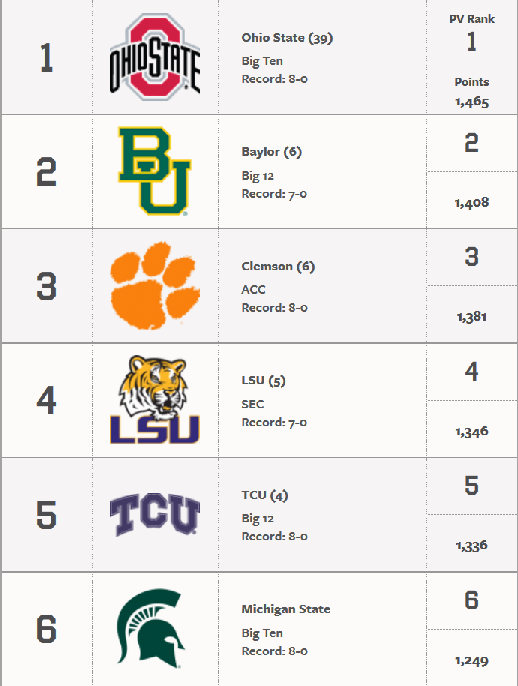The width and height of the screenshot is (518, 686).
Task: Click the SEC conference text under LSU
Action: [x=253, y=404]
